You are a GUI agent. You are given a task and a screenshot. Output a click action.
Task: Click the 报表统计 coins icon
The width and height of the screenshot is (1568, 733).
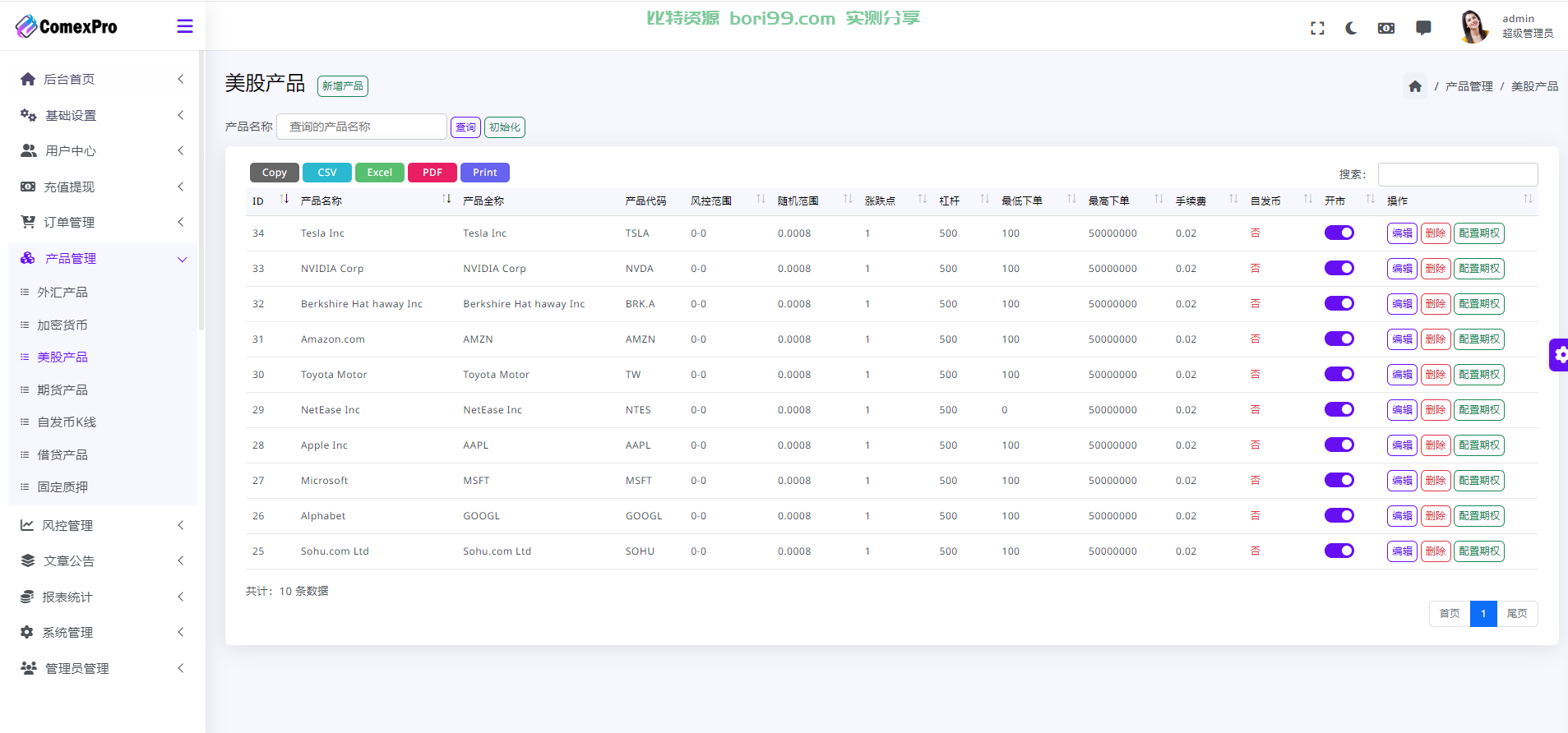click(27, 597)
